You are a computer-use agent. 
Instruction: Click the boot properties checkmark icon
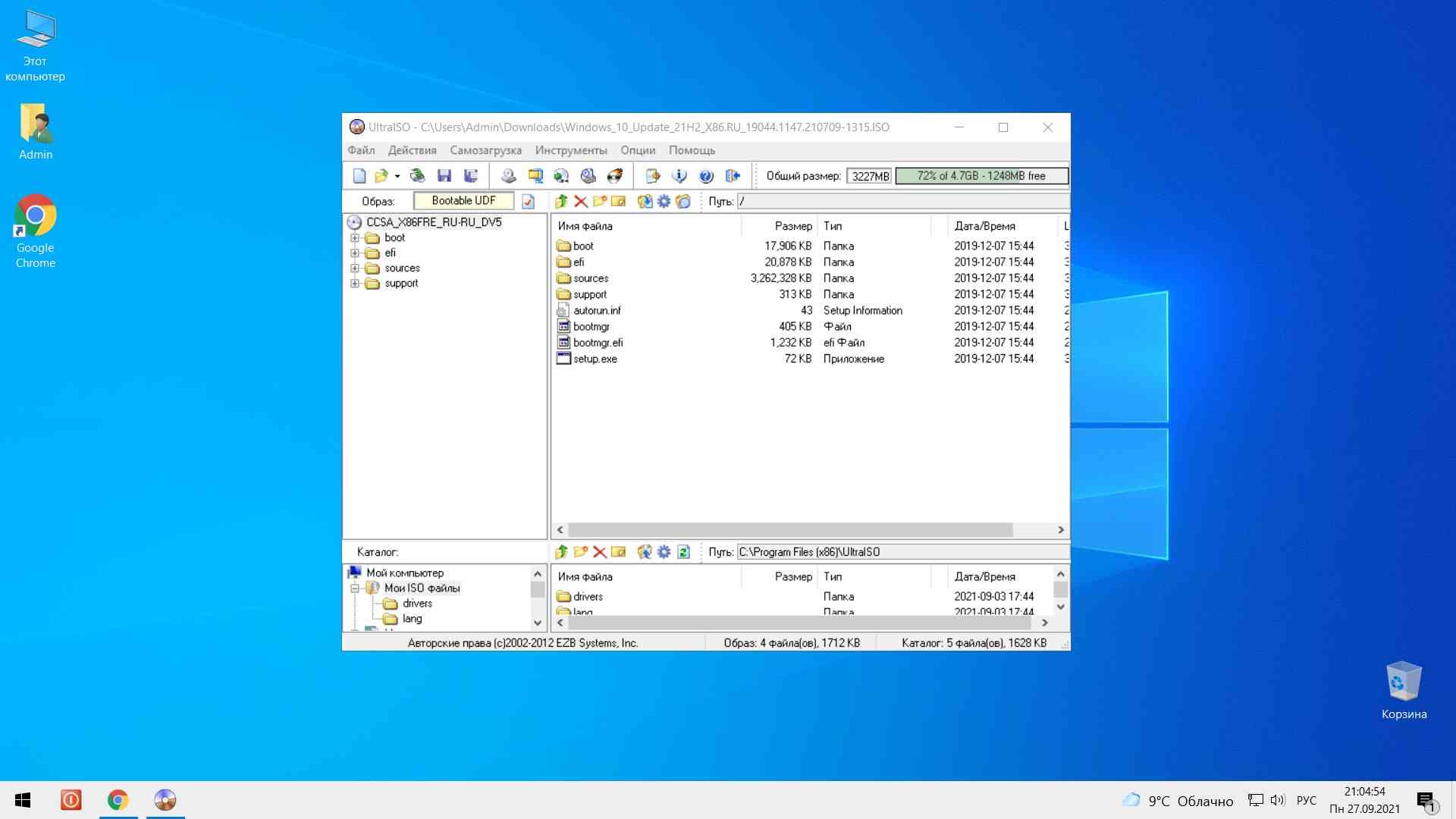click(x=529, y=201)
